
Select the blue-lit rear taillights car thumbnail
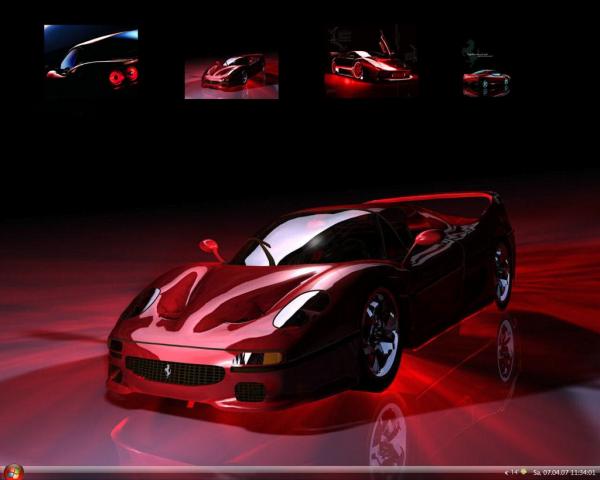pyautogui.click(x=91, y=57)
